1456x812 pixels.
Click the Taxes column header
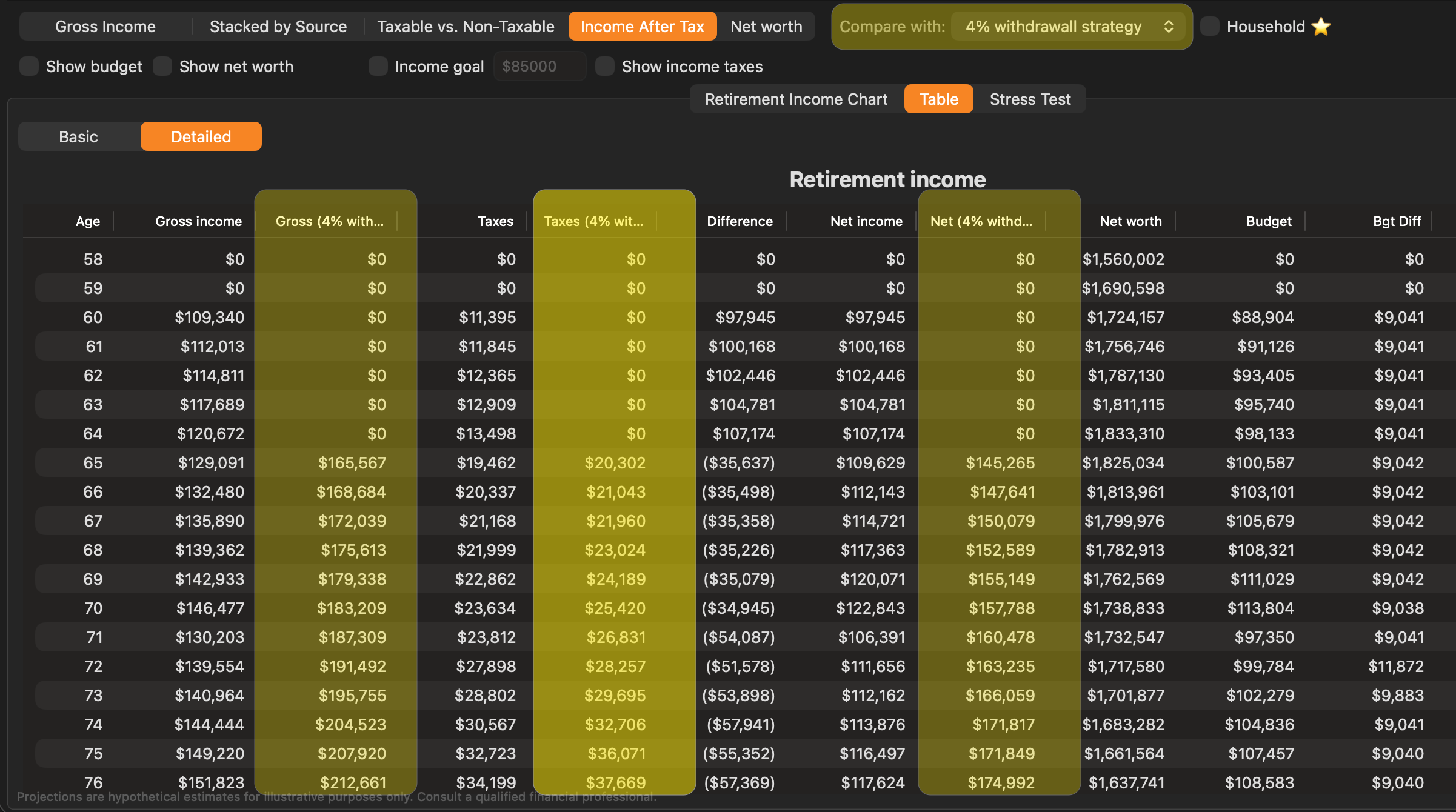click(495, 221)
